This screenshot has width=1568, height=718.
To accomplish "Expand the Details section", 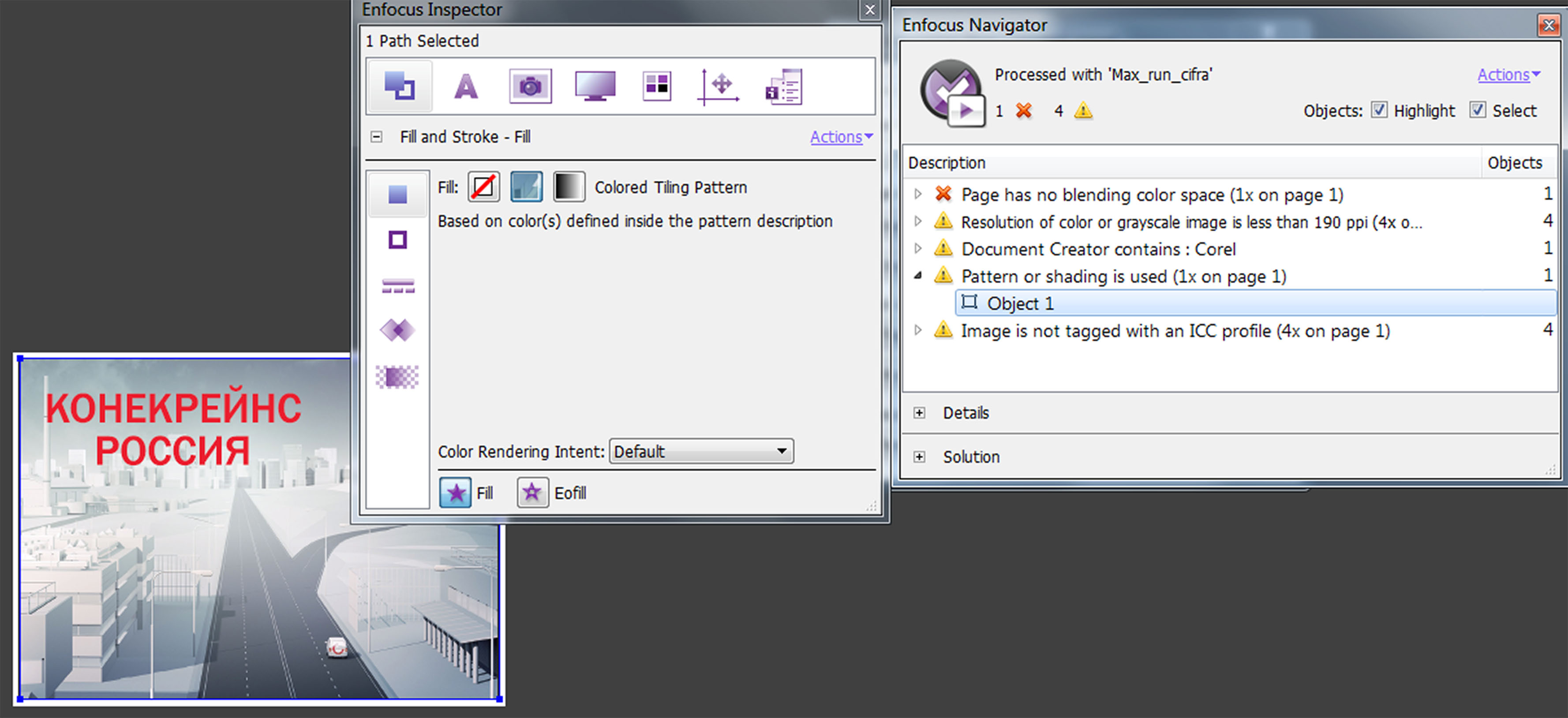I will 919,413.
